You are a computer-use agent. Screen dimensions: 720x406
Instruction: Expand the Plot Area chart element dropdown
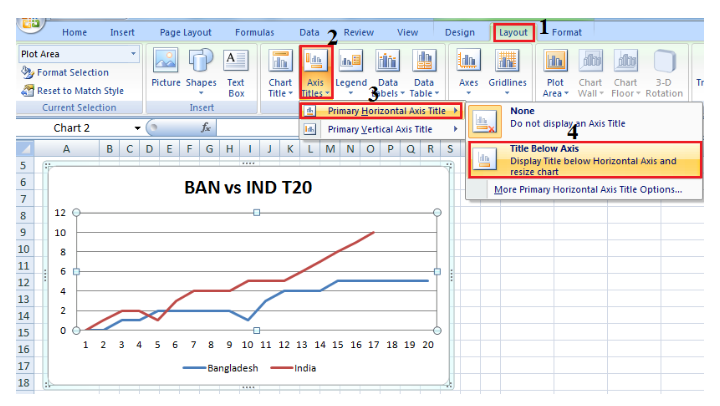pos(132,53)
